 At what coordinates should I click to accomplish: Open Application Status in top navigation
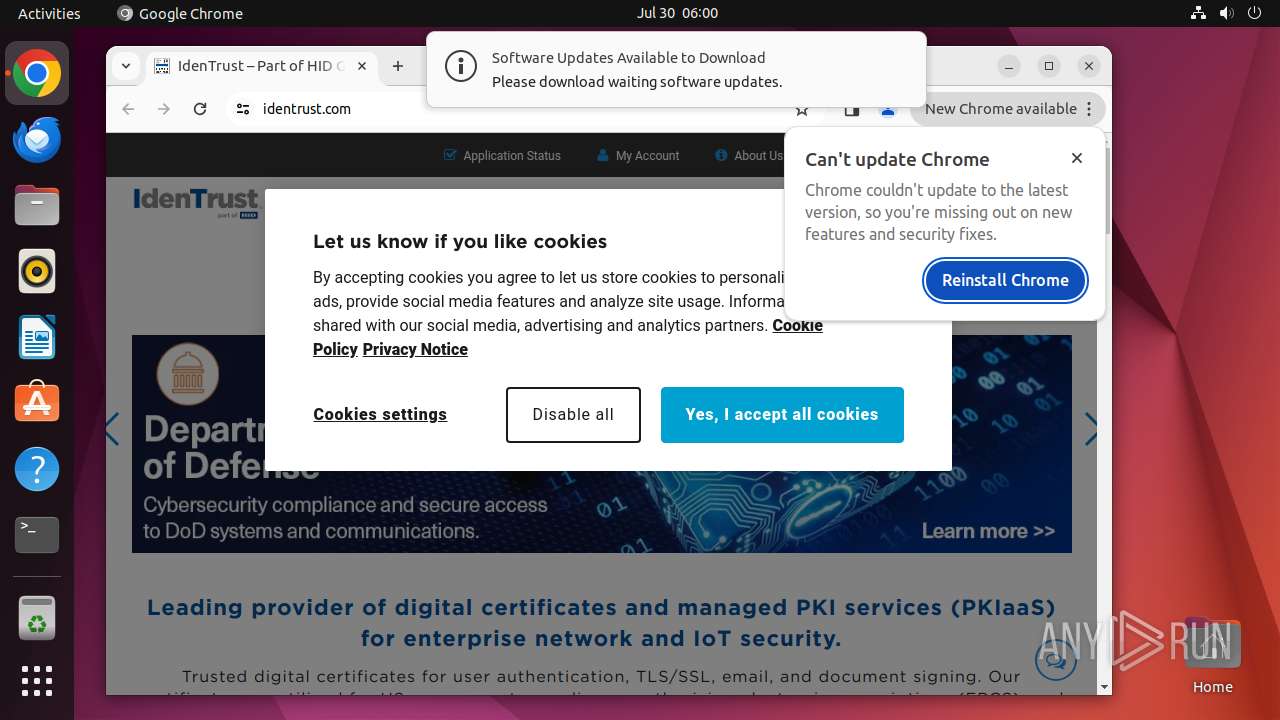pos(502,155)
